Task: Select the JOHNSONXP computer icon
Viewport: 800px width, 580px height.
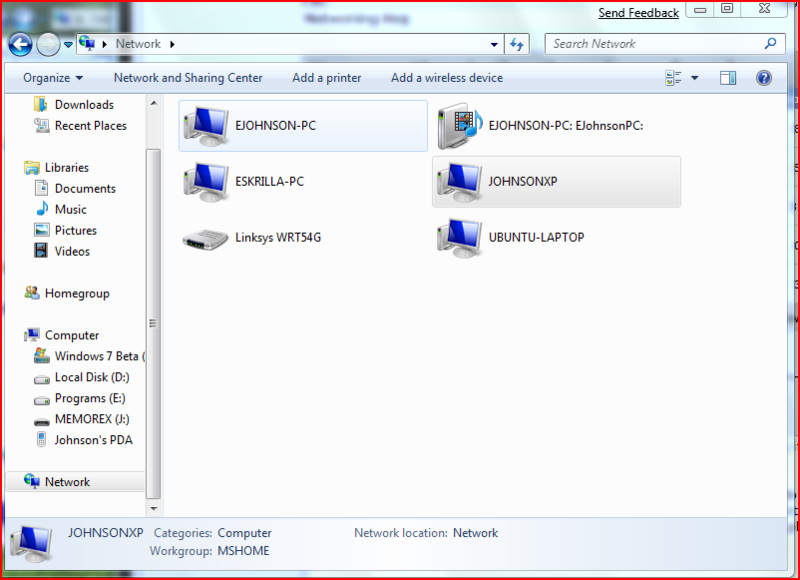Action: (459, 182)
